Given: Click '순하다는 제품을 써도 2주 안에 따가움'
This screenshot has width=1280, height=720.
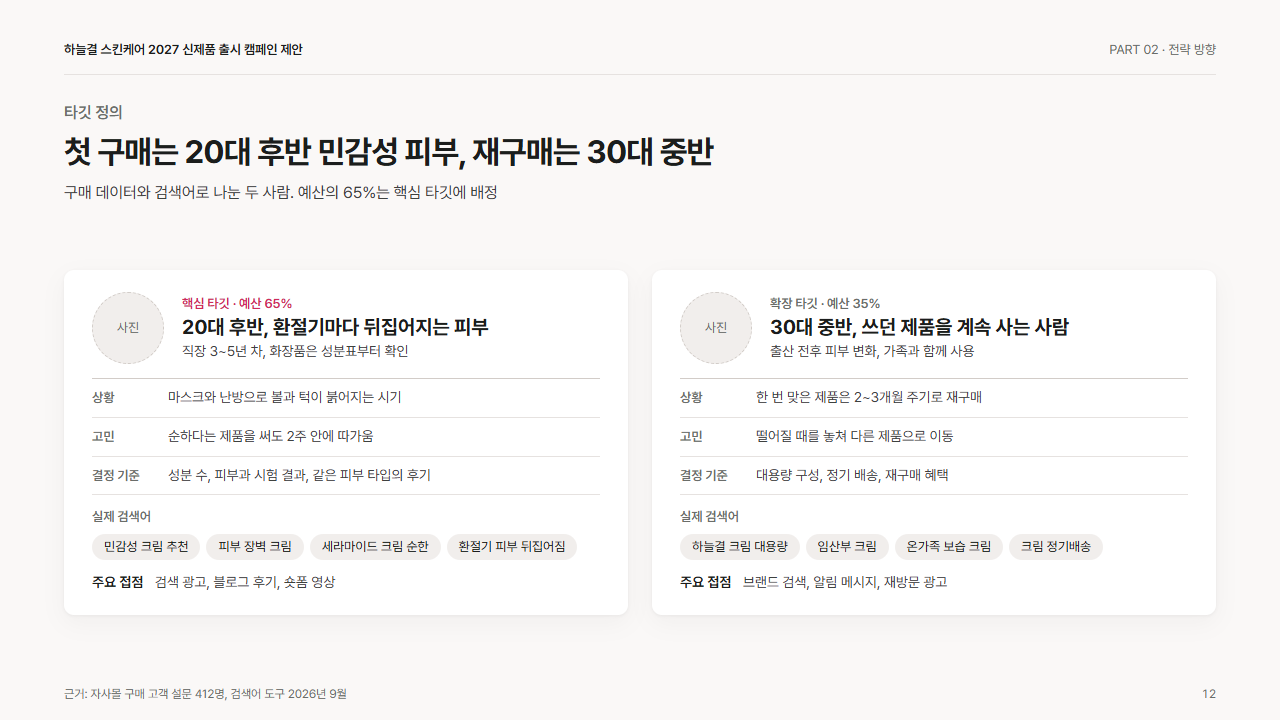Looking at the screenshot, I should click(271, 436).
